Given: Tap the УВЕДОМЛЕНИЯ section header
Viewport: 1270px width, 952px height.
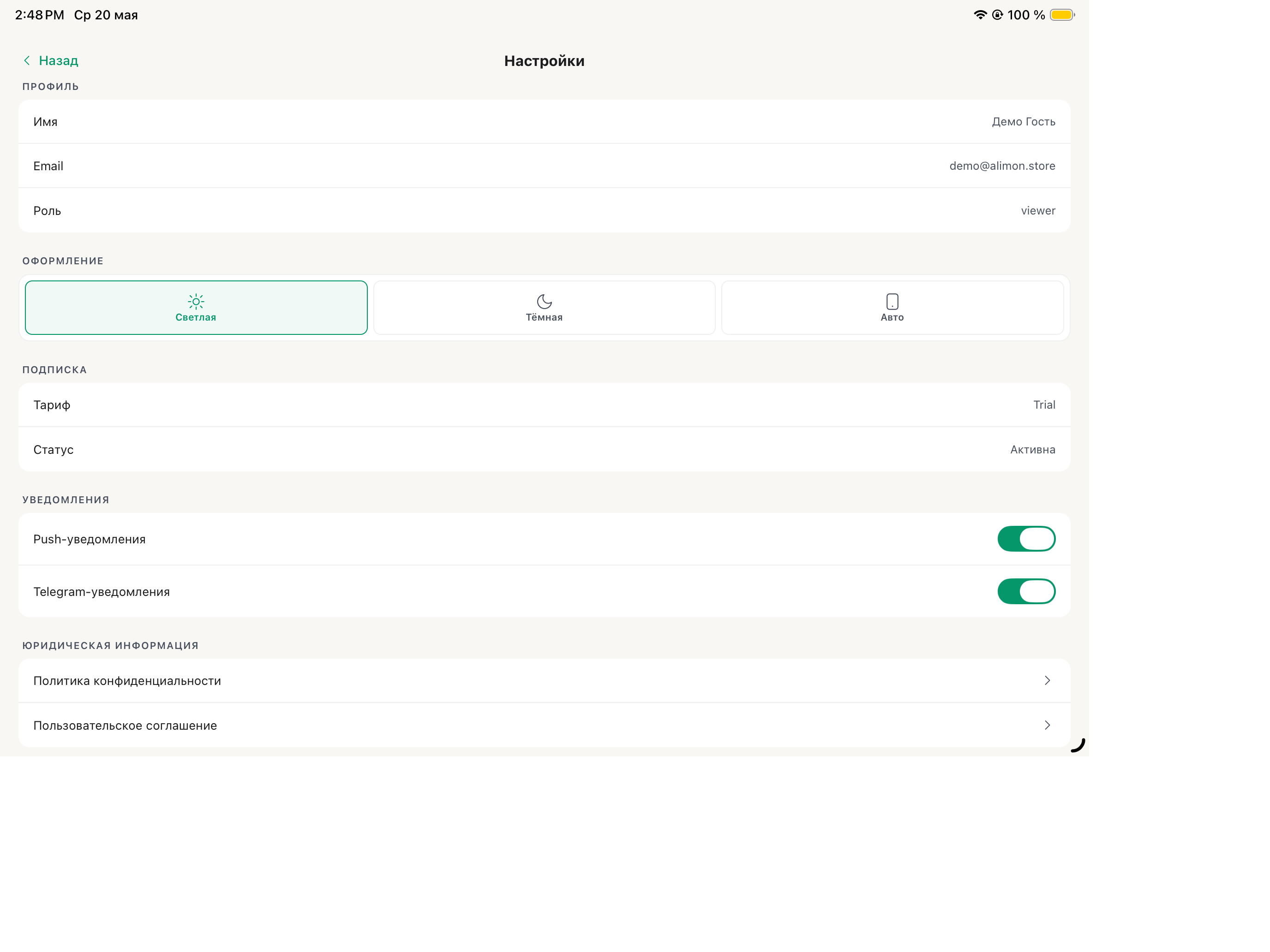Looking at the screenshot, I should coord(66,500).
